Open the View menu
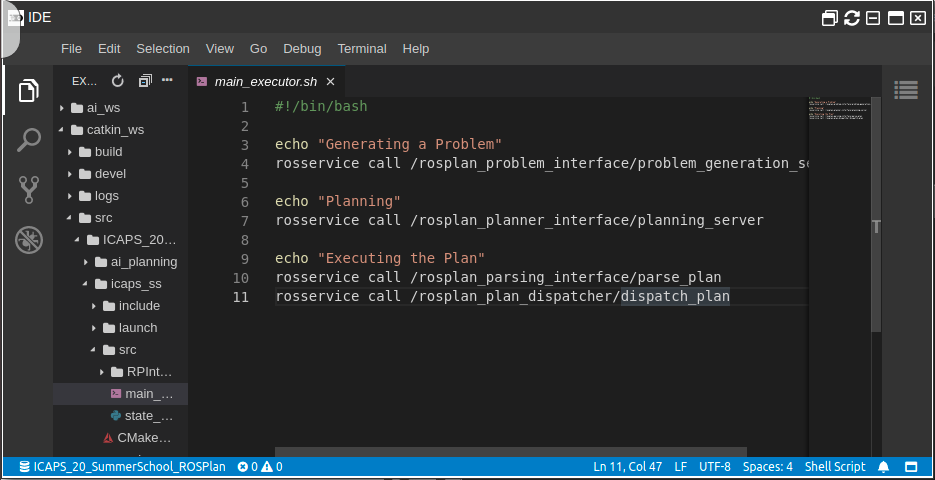935x480 pixels. tap(220, 49)
